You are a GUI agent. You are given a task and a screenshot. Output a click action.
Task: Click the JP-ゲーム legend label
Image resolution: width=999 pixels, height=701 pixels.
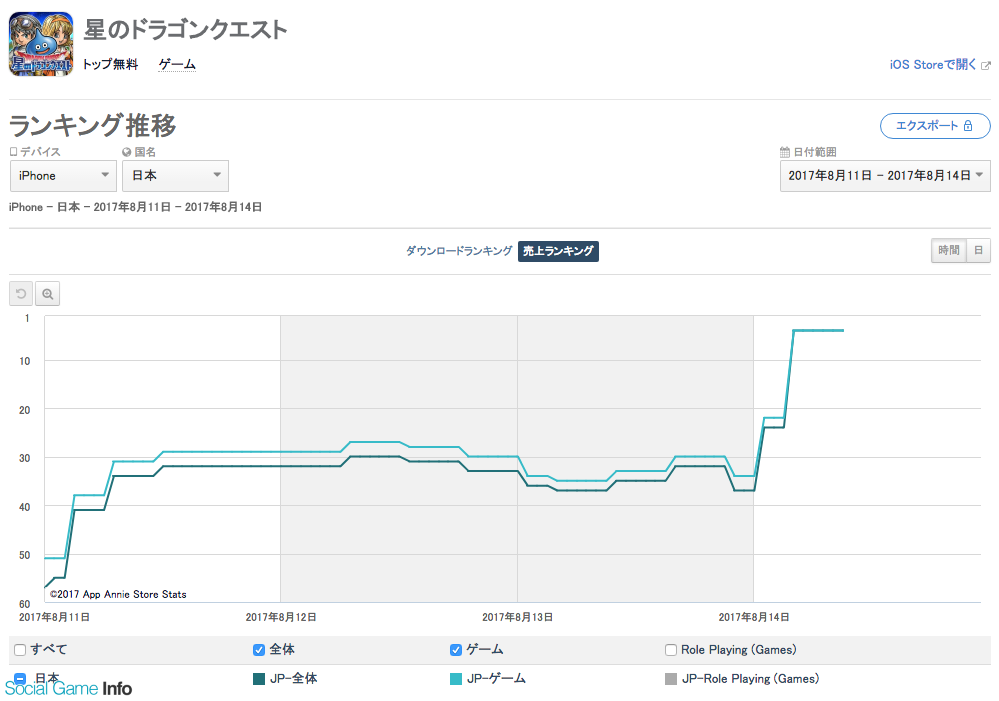(496, 679)
